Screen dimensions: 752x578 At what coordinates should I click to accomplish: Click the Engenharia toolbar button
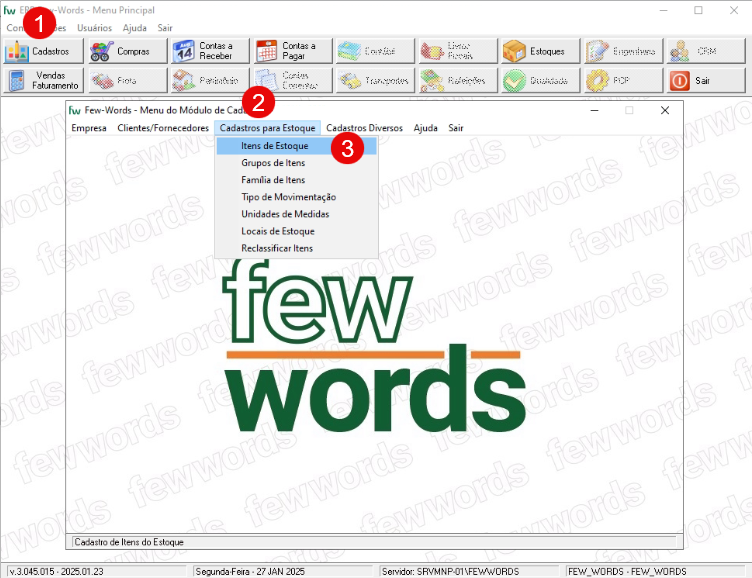click(623, 51)
